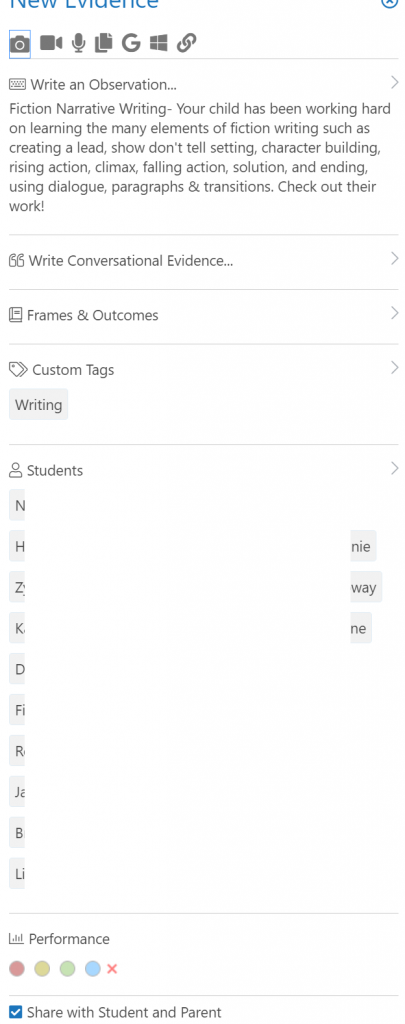Select the camera photo evidence icon
This screenshot has height=1024, width=405.
tap(20, 44)
